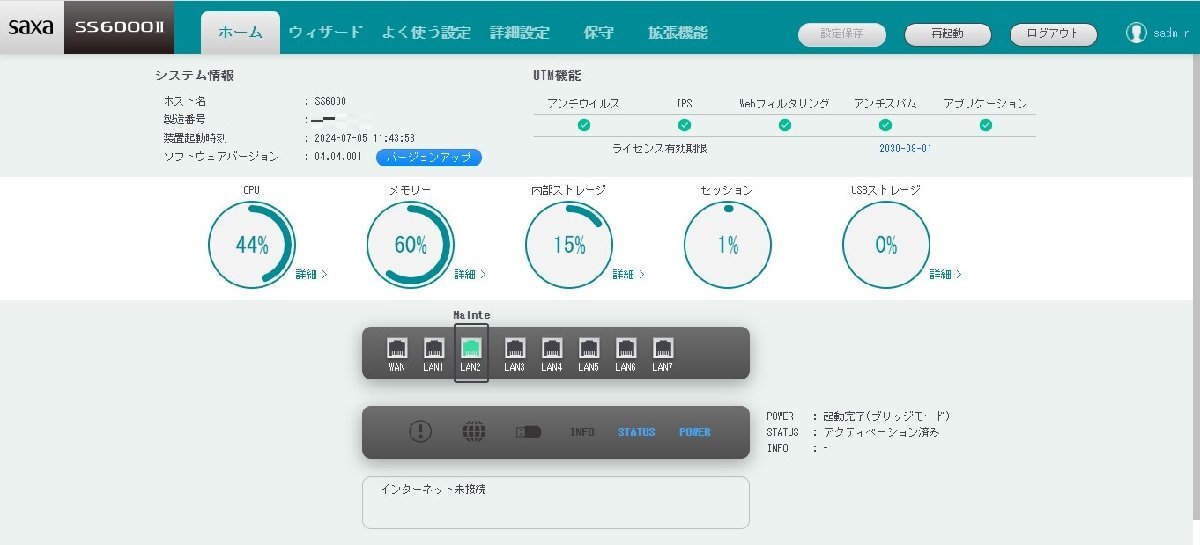Open the ホーム tab
Screen dimensions: 1200x545
(x=240, y=32)
